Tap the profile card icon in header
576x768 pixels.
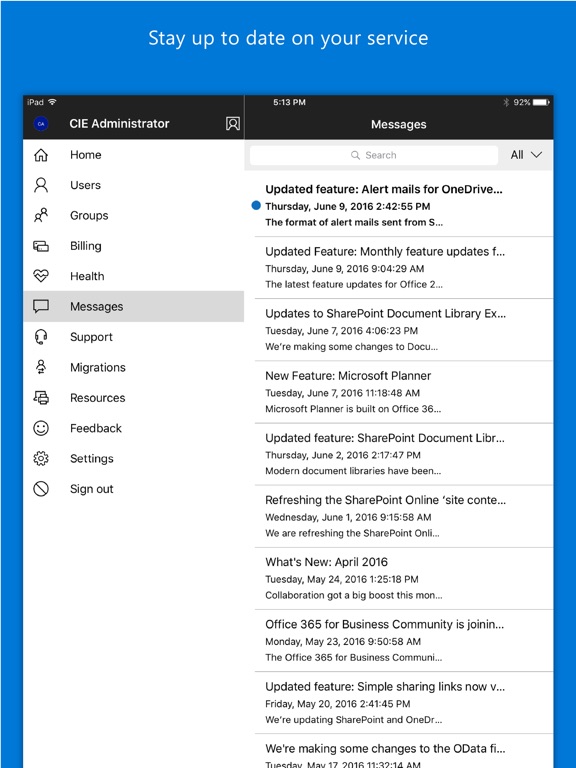click(x=233, y=123)
